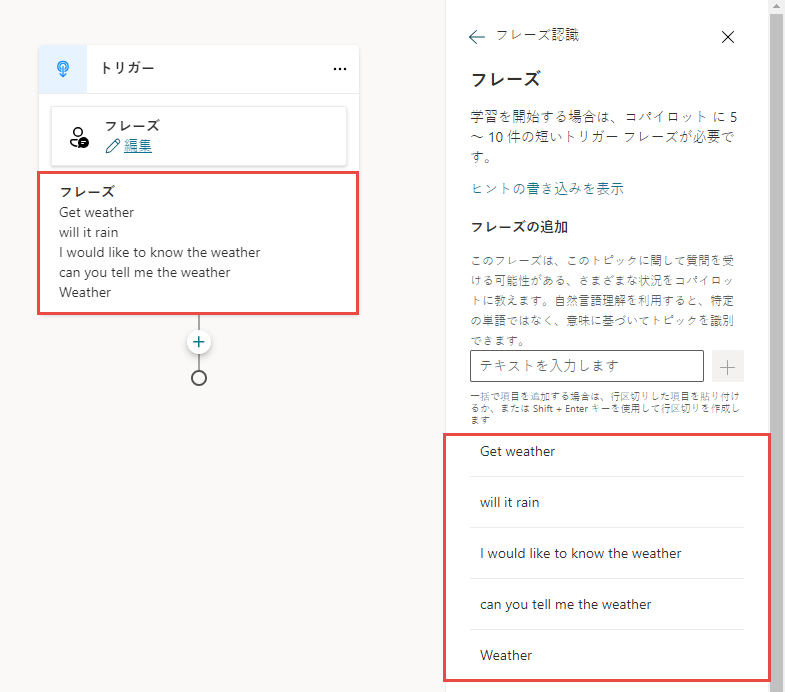Viewport: 785px width, 692px height.
Task: Close the フレーズ認識 side panel
Action: tap(727, 37)
